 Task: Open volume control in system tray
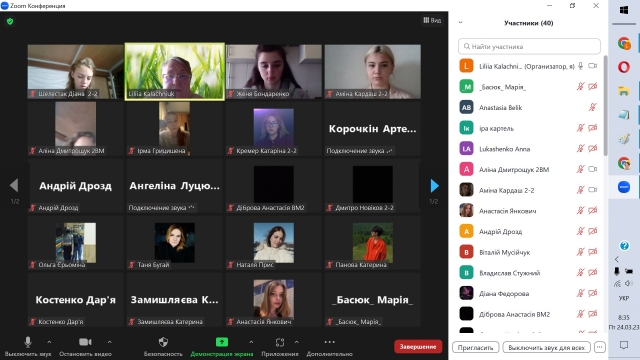click(629, 283)
